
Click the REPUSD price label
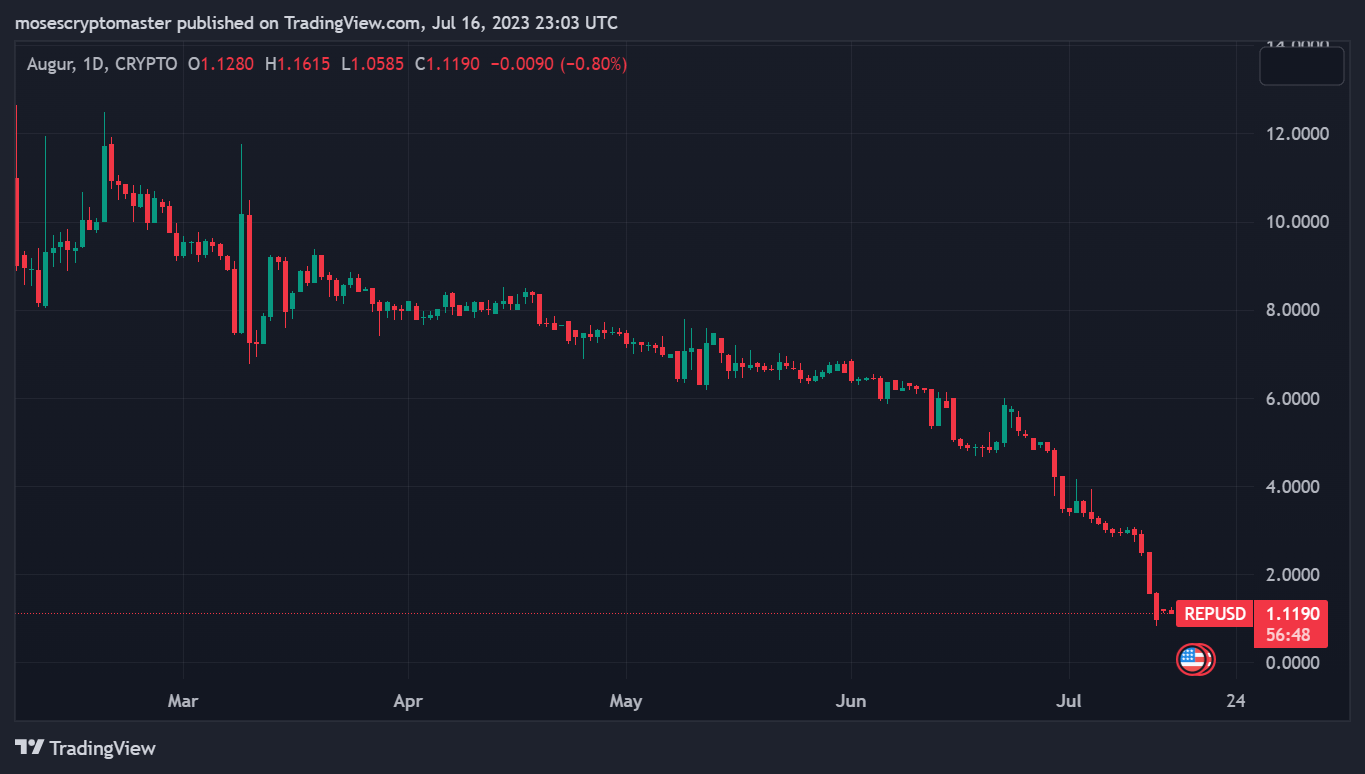point(1215,613)
